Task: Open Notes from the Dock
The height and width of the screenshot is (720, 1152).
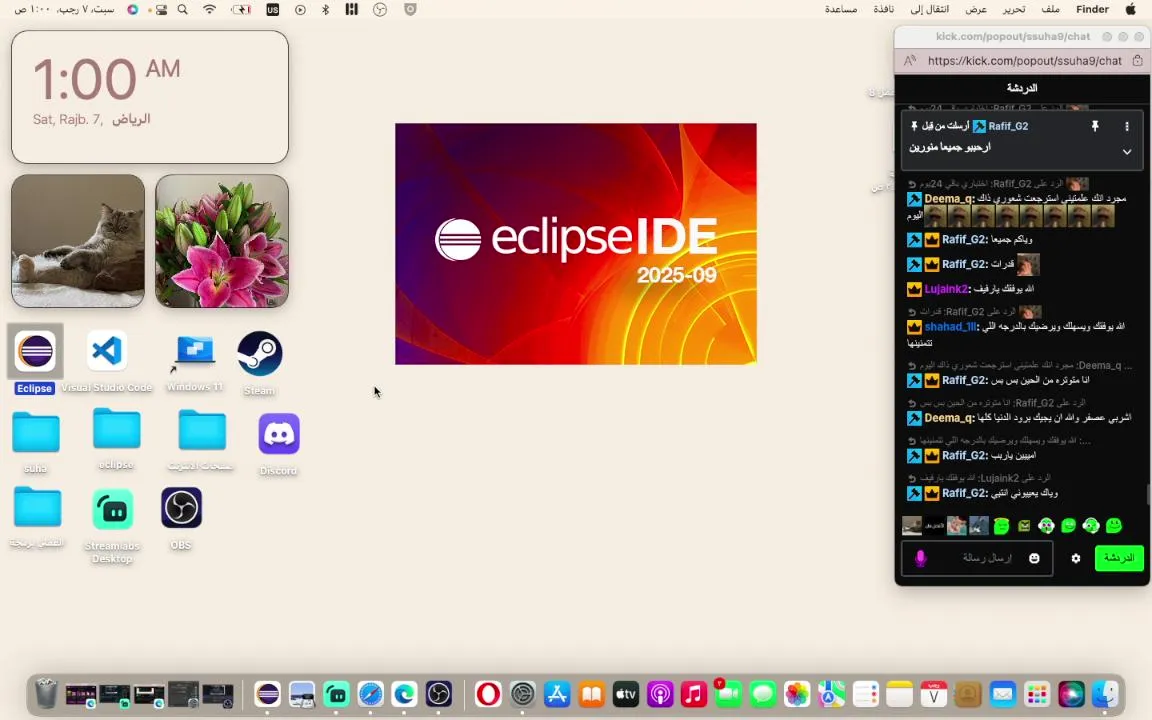Action: 899,694
